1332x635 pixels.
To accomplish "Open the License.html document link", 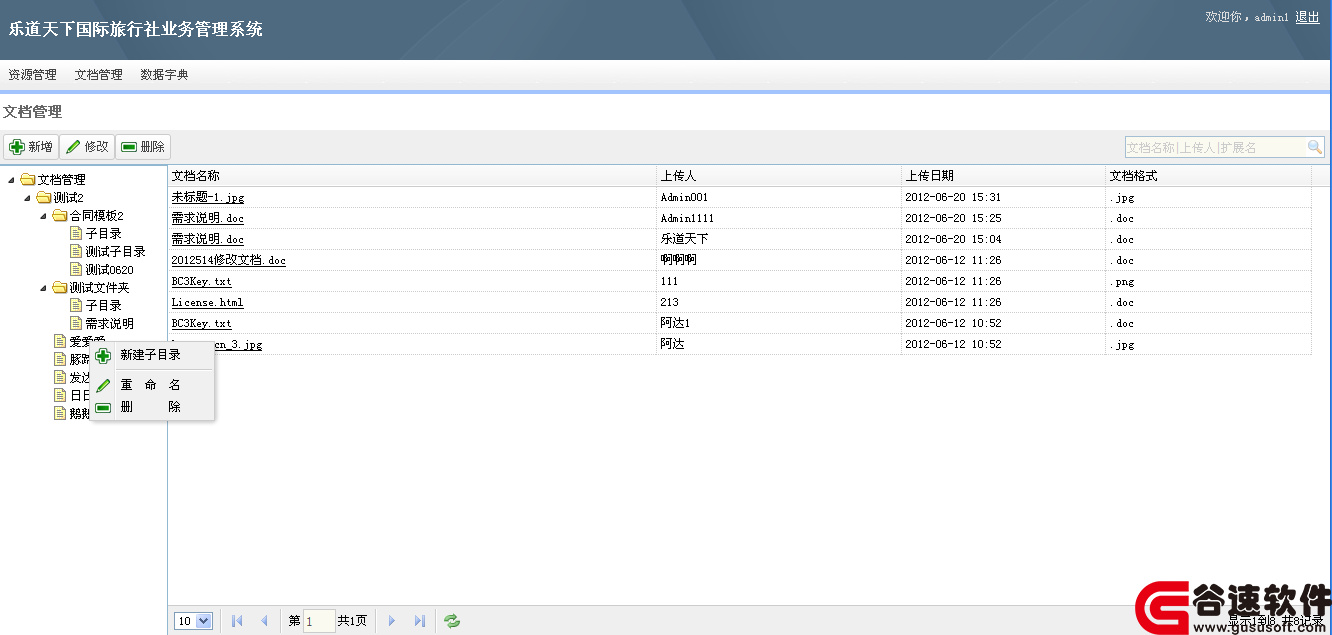I will click(x=207, y=302).
